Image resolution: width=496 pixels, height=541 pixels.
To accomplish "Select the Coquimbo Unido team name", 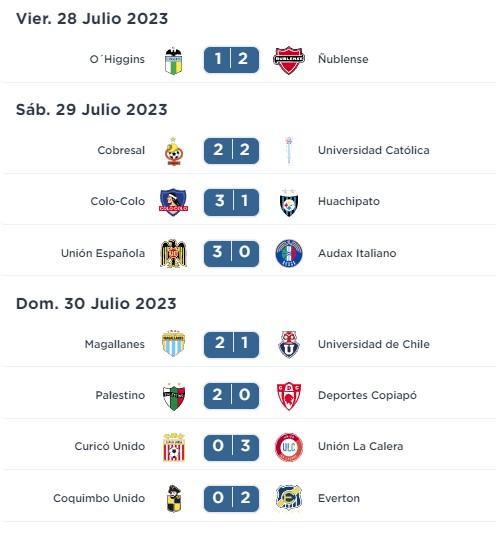I will point(99,498).
